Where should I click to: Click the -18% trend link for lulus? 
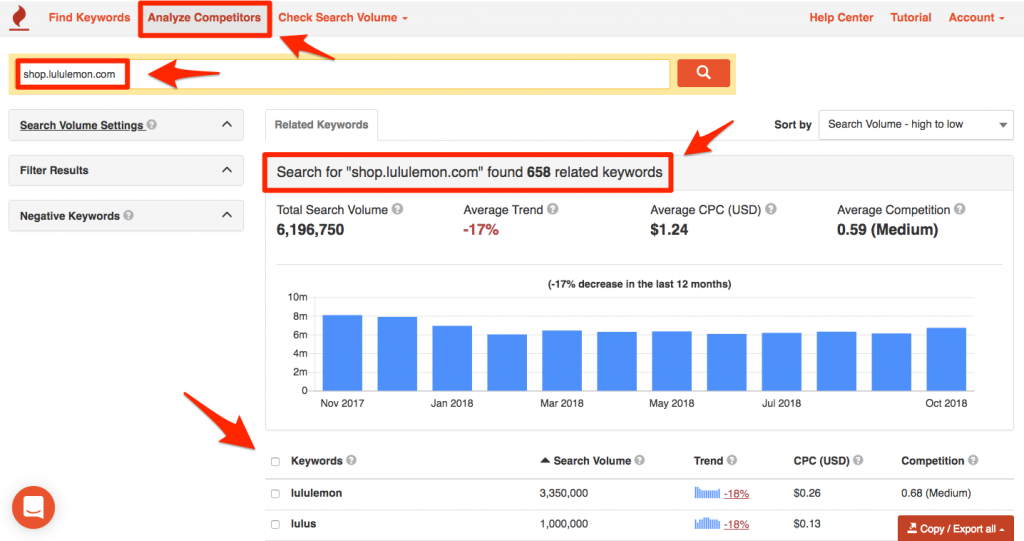pos(736,525)
